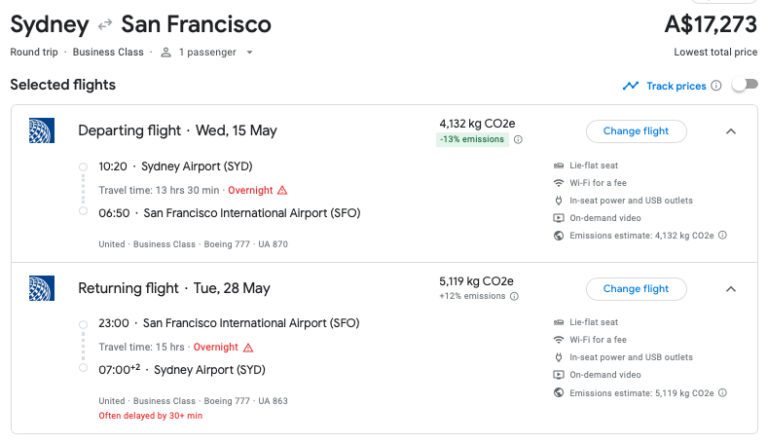Open the passenger count dropdown
The image size is (768, 443).
coord(249,52)
